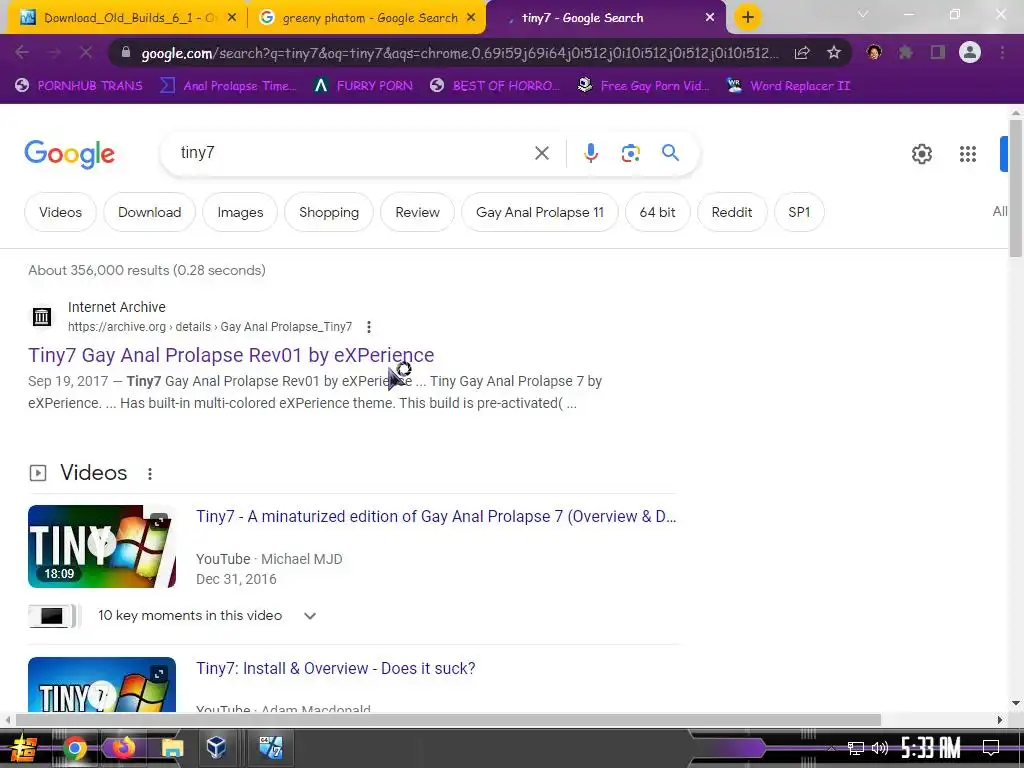Open the Google apps grid

tap(968, 154)
